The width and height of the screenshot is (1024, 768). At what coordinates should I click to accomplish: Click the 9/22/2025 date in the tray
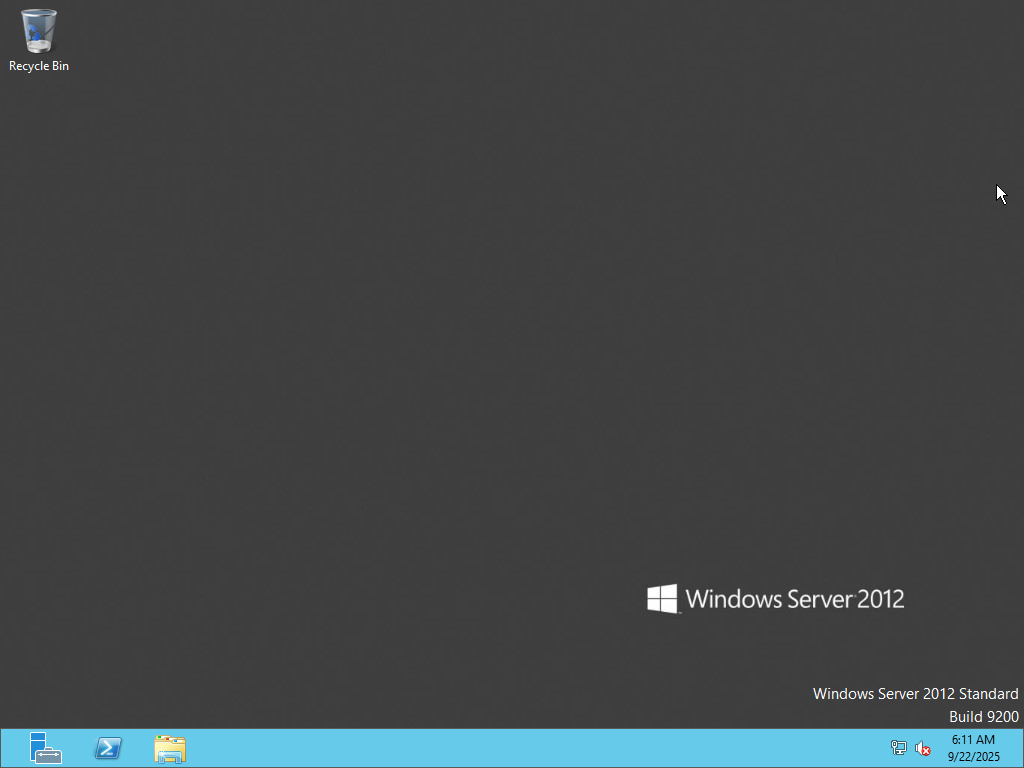pos(973,757)
